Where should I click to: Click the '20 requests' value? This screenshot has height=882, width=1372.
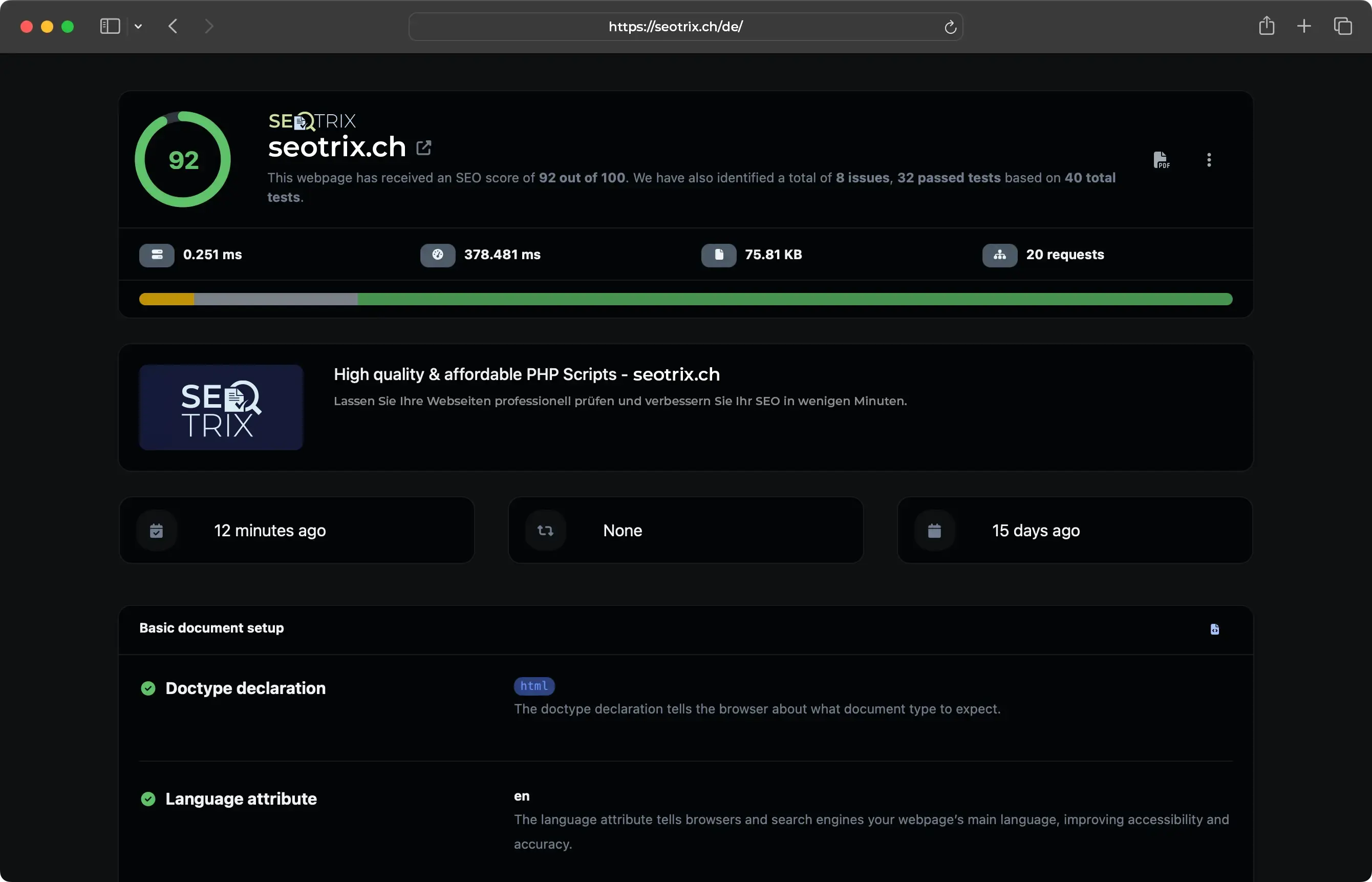(1065, 255)
